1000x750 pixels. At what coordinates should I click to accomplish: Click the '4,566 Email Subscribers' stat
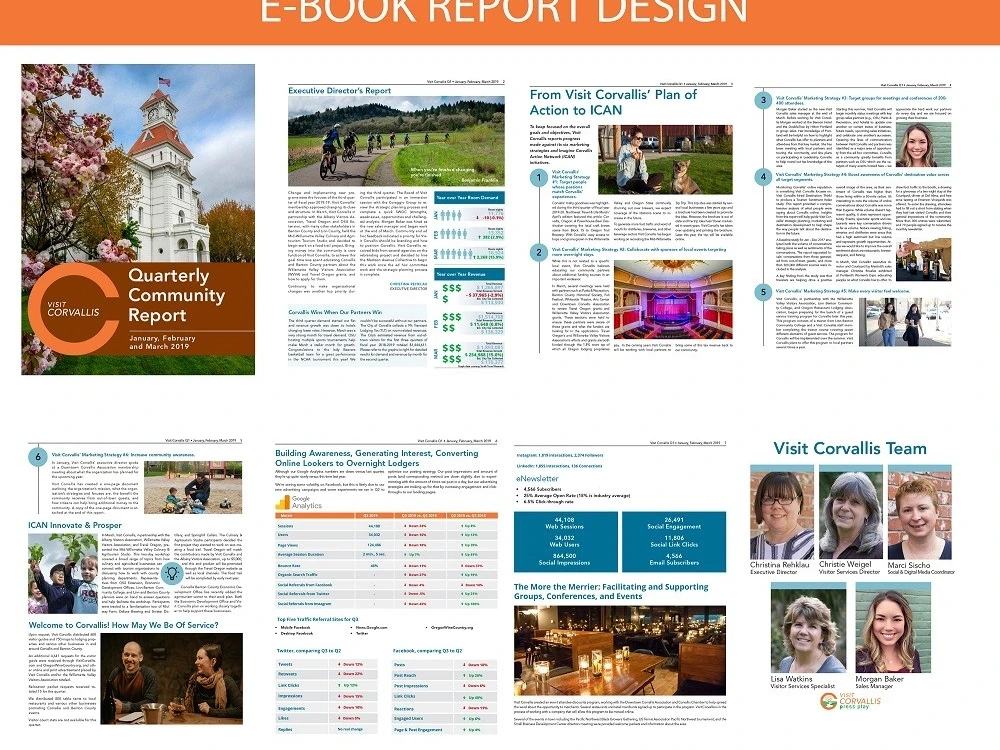pos(674,559)
